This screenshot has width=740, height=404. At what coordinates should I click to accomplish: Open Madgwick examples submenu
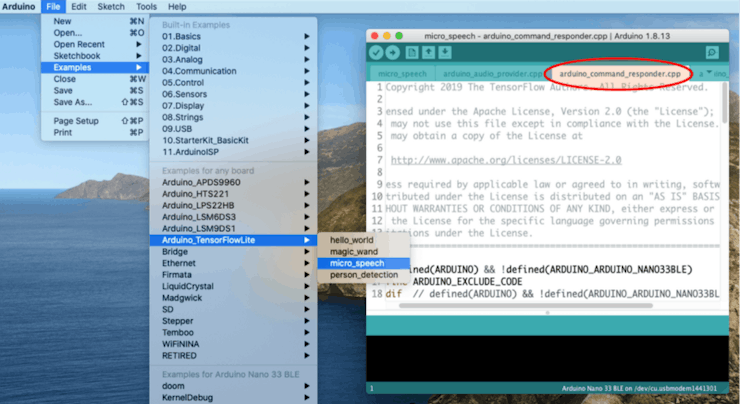[233, 298]
